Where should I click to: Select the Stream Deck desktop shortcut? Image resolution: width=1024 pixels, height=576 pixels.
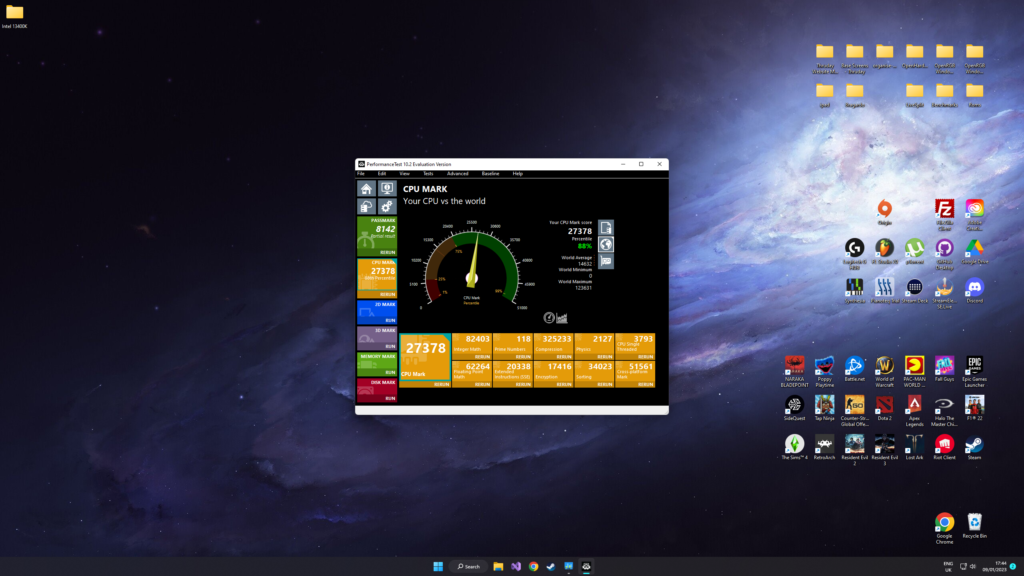tap(914, 291)
